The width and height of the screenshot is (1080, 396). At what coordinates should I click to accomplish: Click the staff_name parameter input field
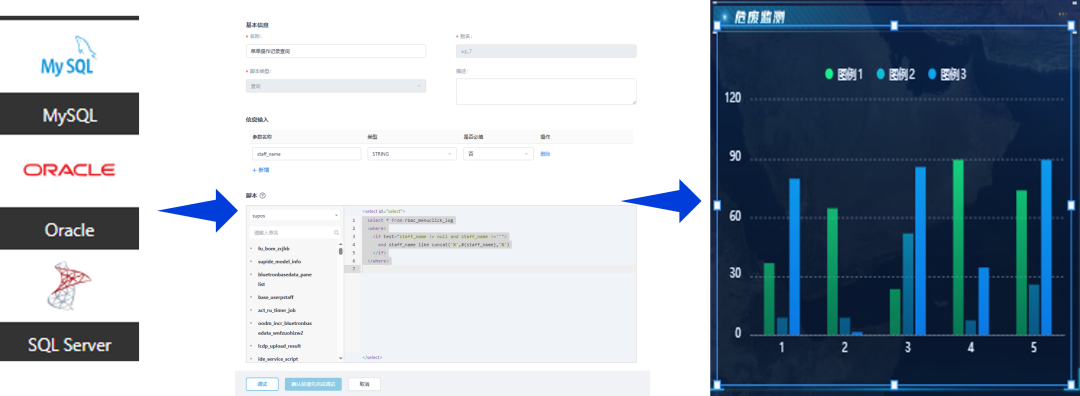click(x=307, y=154)
